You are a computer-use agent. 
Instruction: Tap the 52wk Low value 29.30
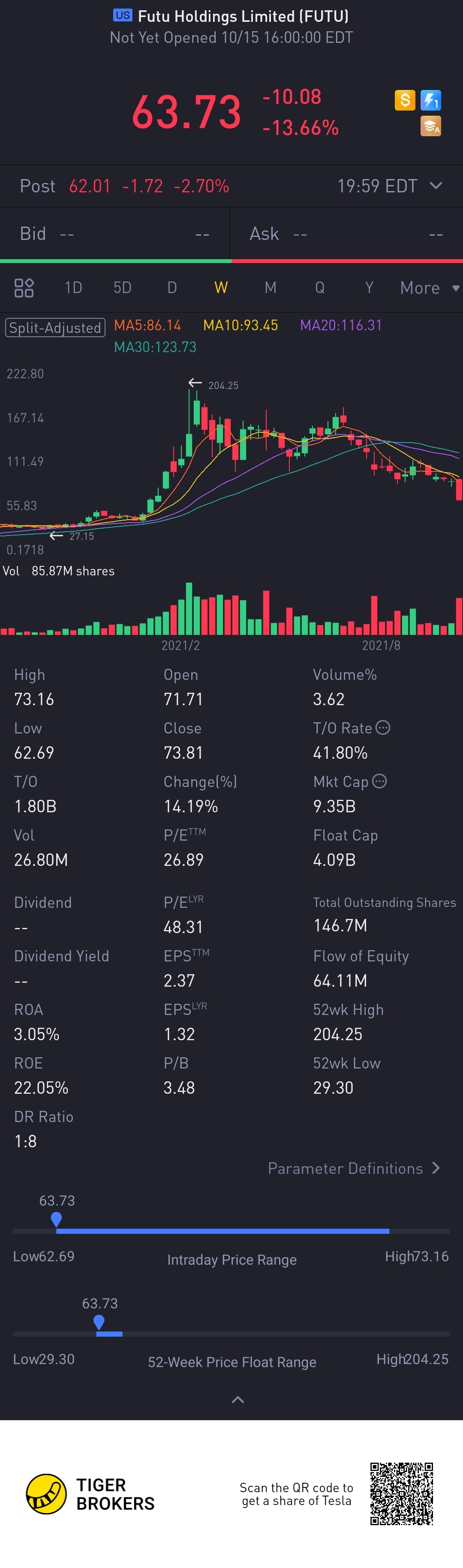333,1088
